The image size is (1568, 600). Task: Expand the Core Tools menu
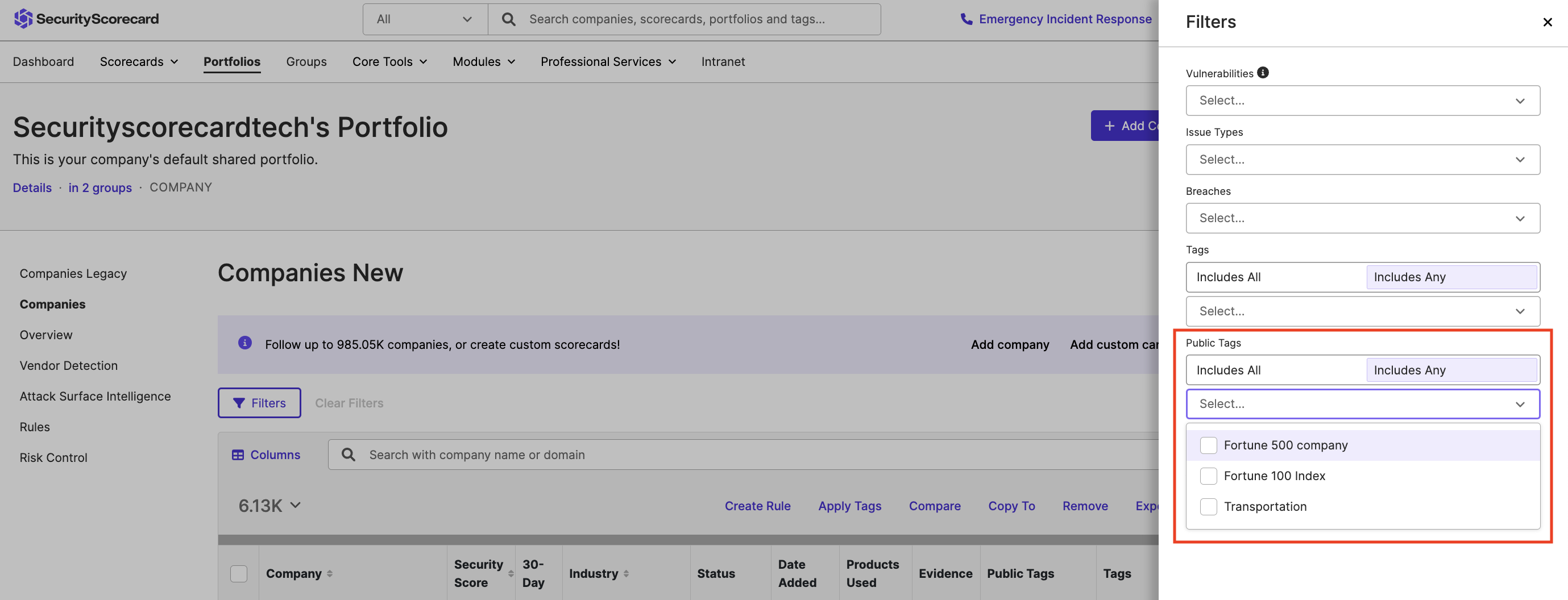389,61
